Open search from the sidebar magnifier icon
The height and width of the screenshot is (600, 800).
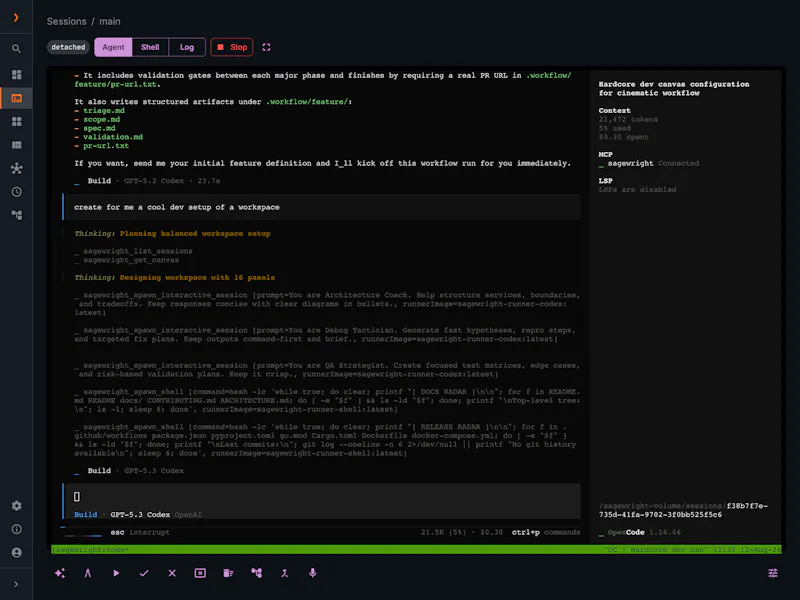(16, 49)
